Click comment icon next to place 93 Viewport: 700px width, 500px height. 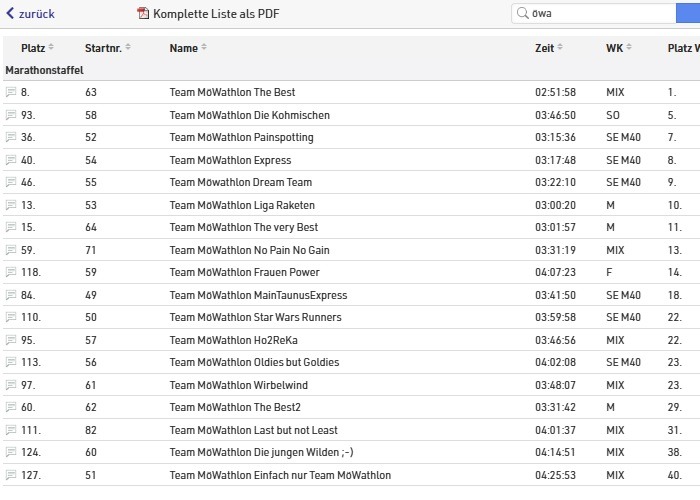(x=11, y=115)
